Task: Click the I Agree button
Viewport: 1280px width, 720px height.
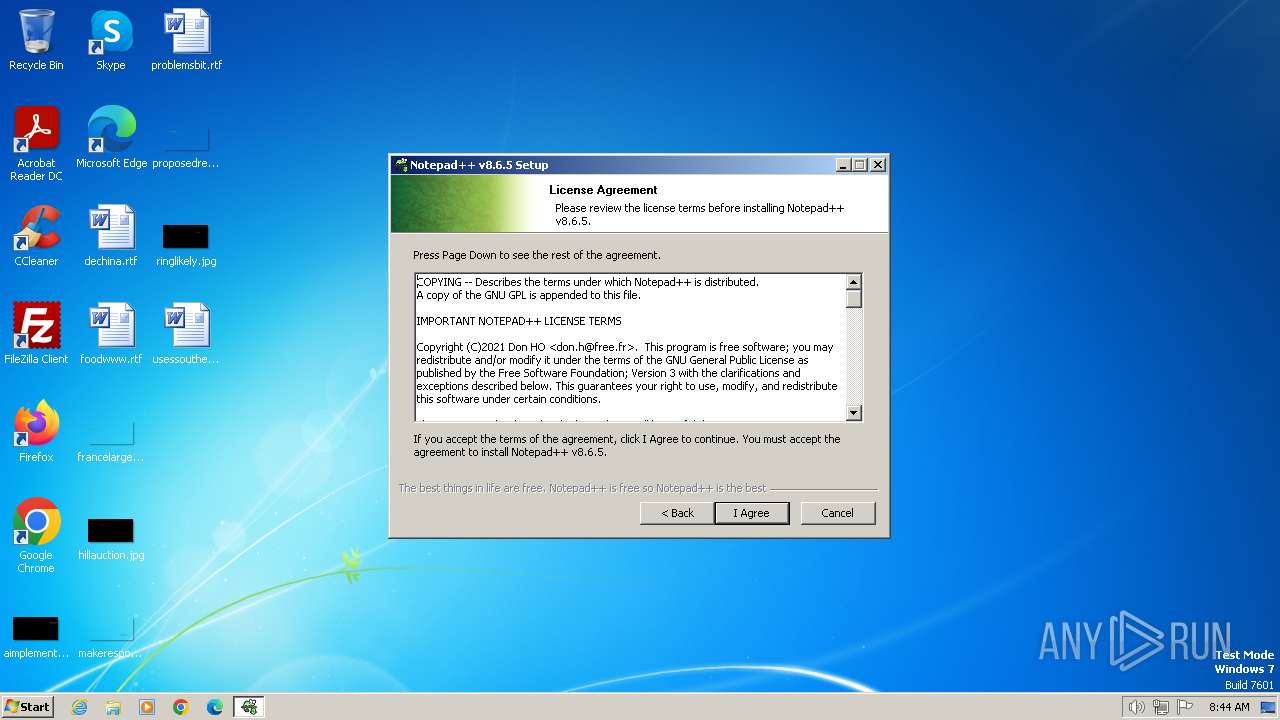Action: (x=752, y=513)
